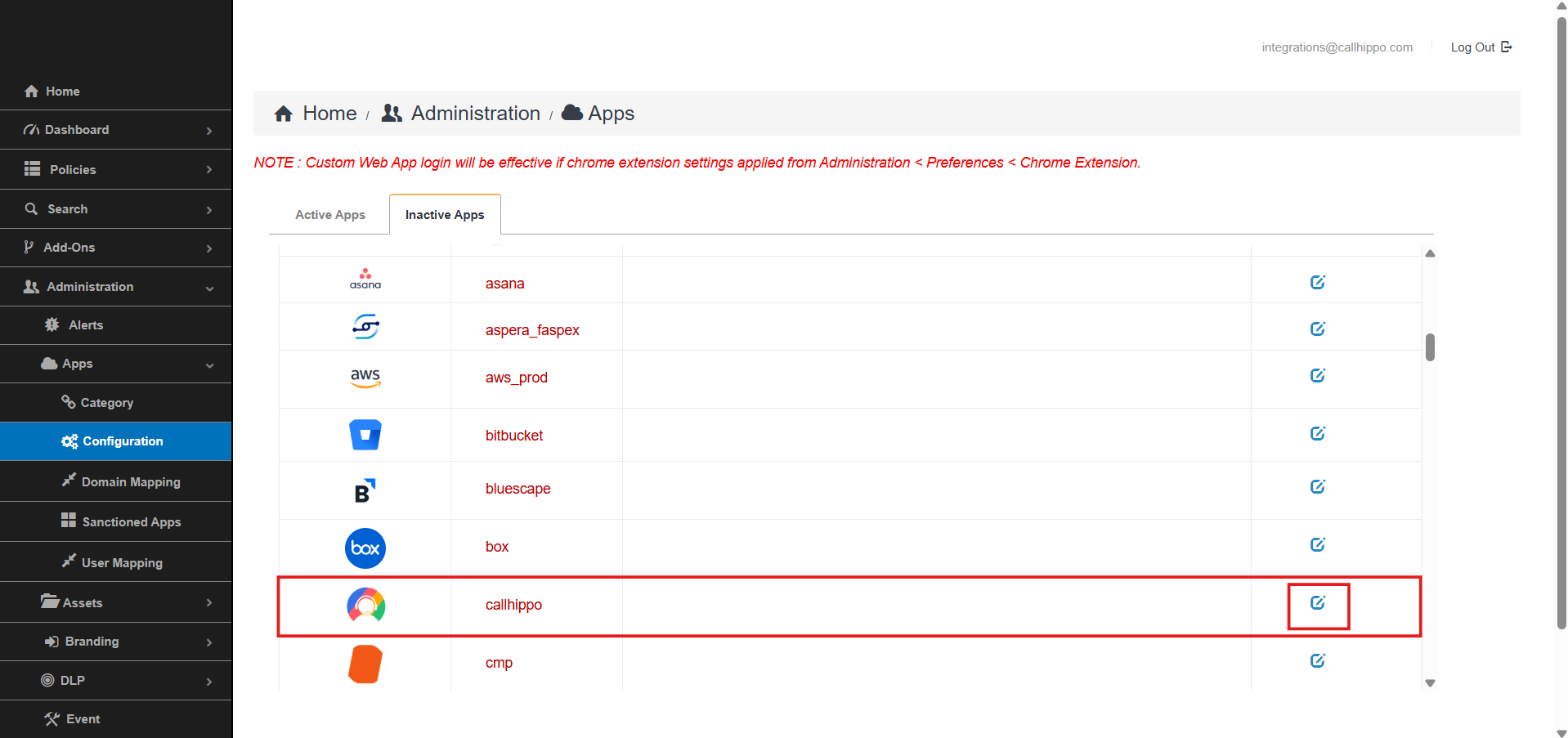Click the edit icon for aspera_faspex
The width and height of the screenshot is (1568, 738).
coord(1317,329)
